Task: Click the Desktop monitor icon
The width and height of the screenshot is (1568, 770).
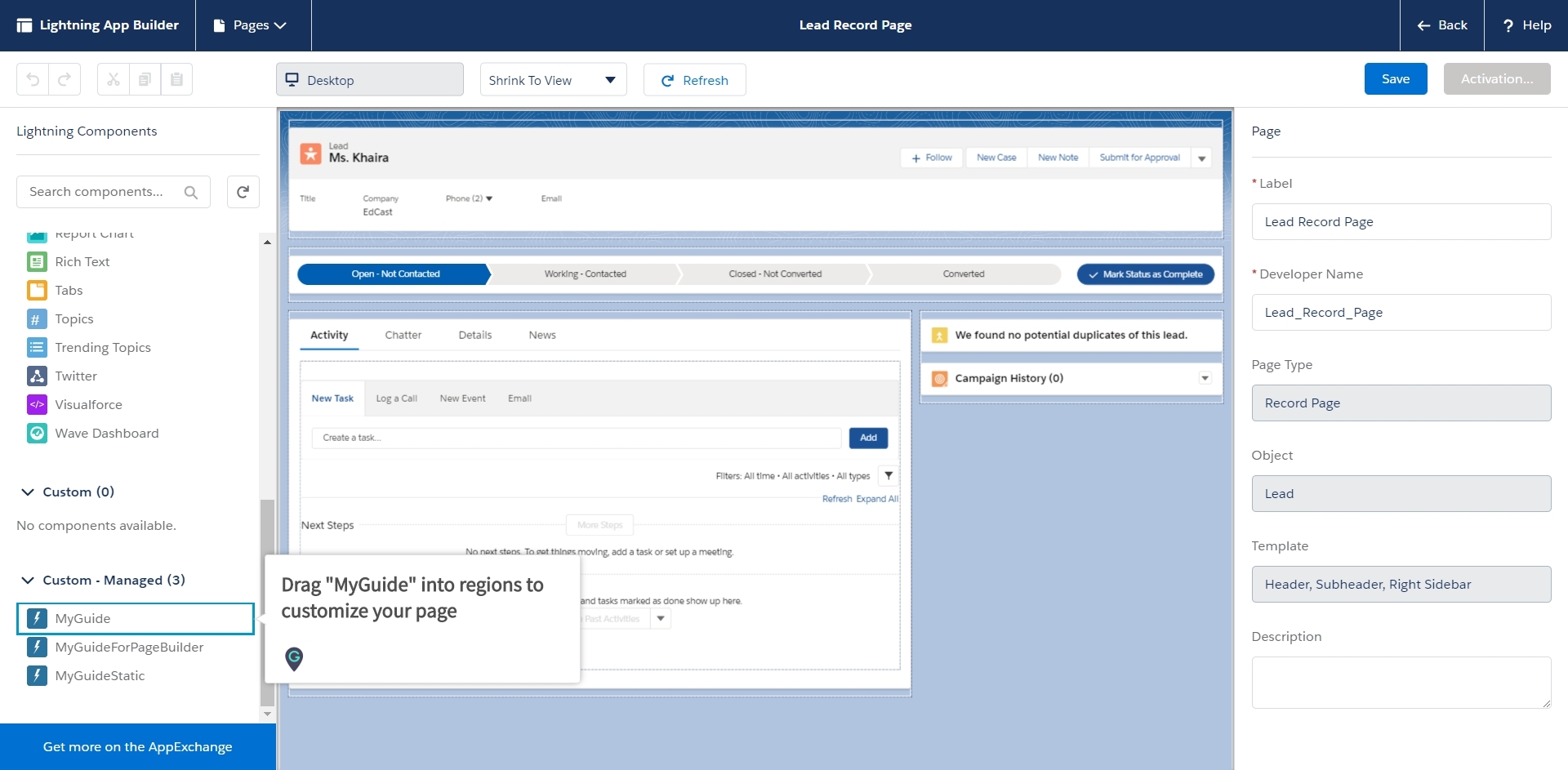Action: (x=292, y=79)
